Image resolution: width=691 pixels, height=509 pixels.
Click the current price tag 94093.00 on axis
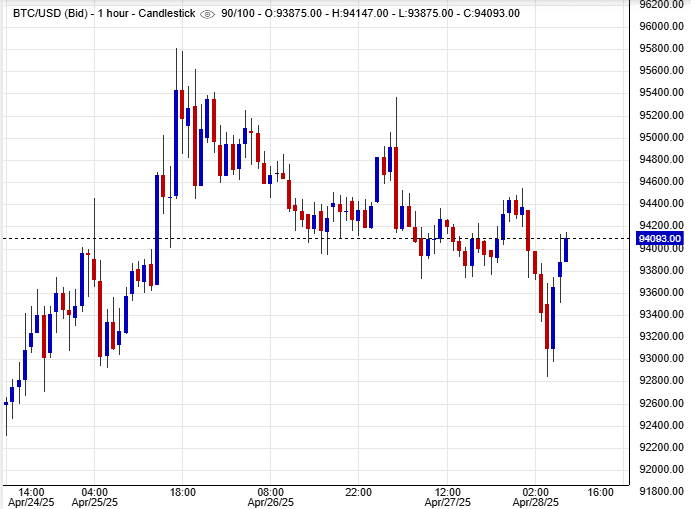coord(660,238)
